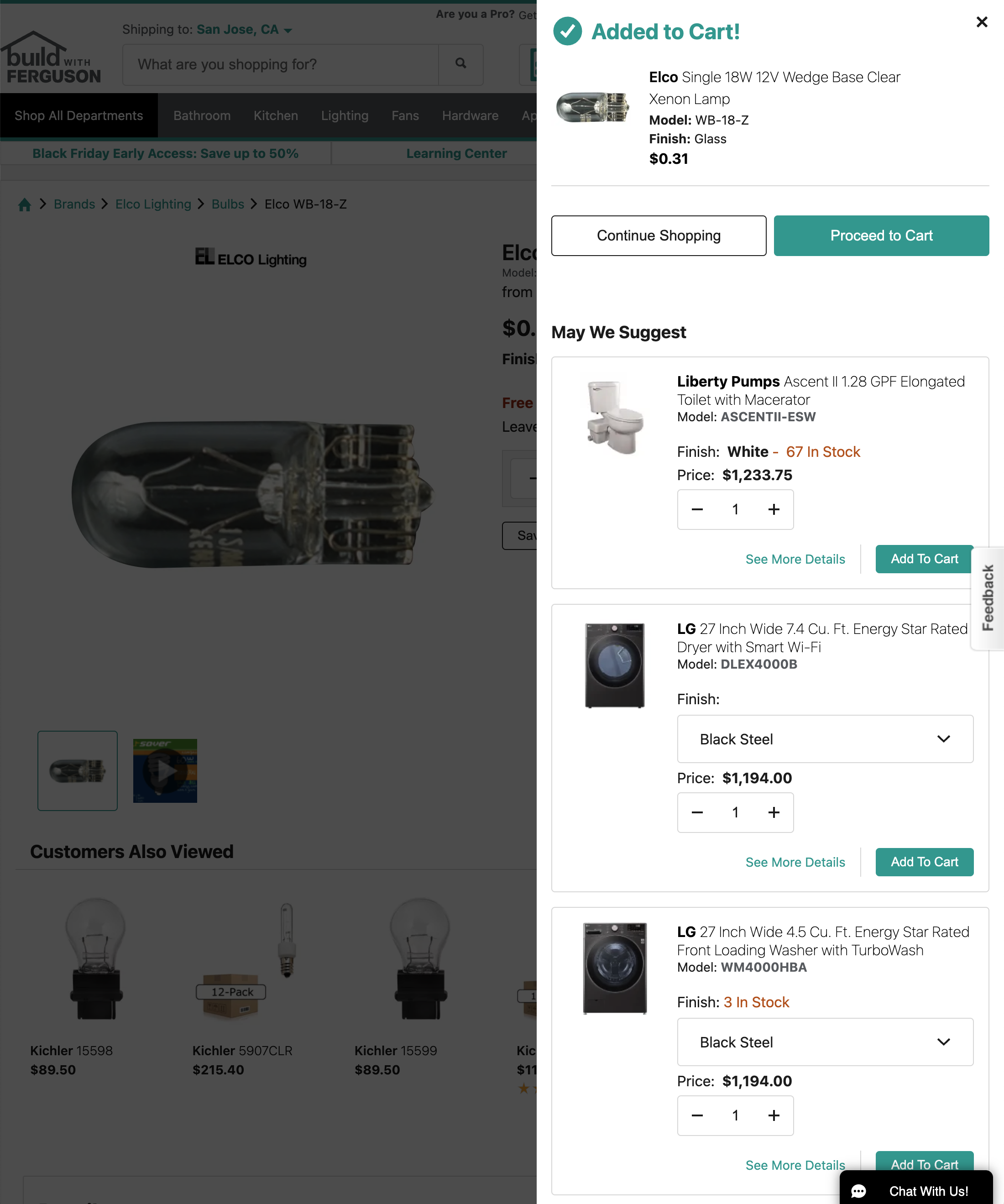1004x1204 pixels.
Task: Open the Lighting department menu
Action: [344, 115]
